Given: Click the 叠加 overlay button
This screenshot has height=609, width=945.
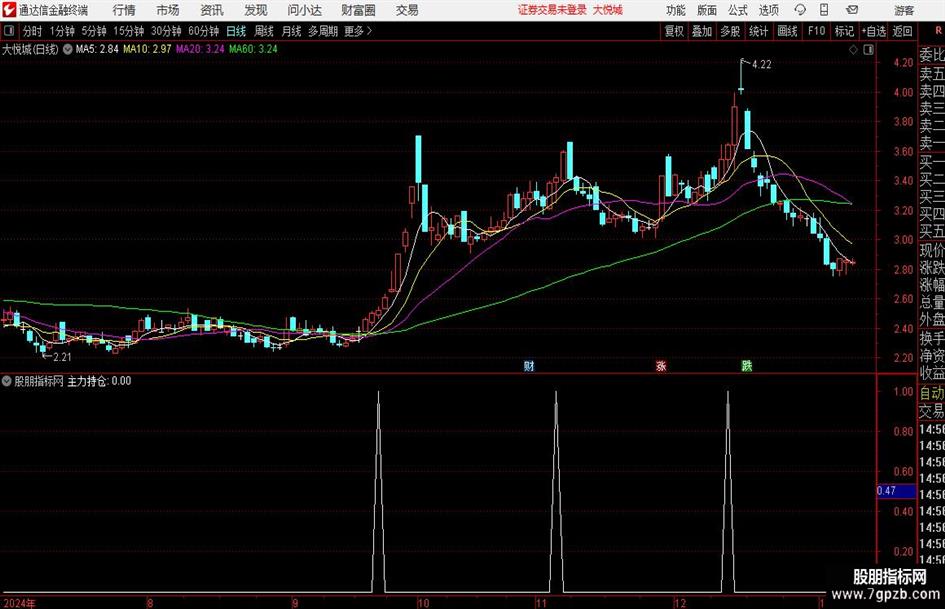Looking at the screenshot, I should [702, 31].
